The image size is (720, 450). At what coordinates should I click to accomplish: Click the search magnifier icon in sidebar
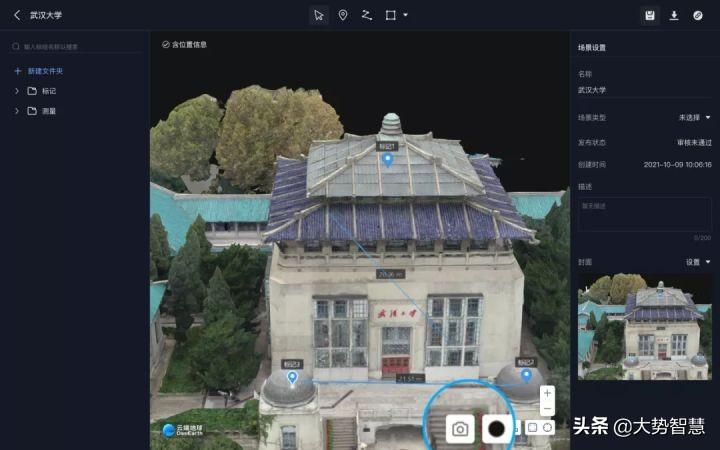[16, 46]
